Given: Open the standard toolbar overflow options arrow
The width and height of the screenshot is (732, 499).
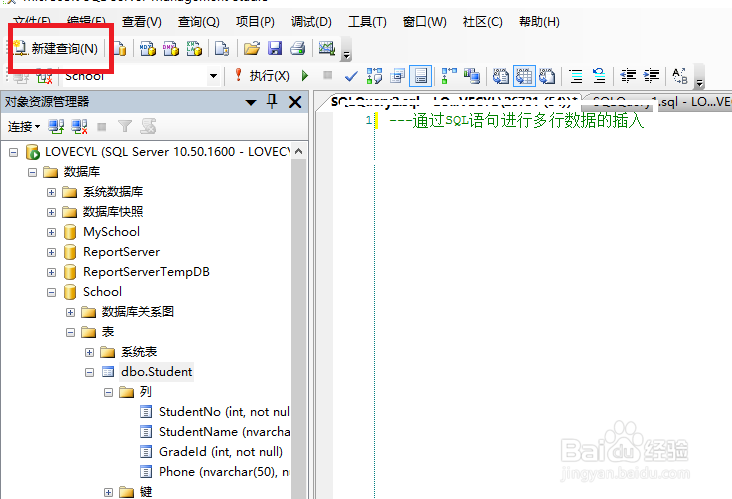Looking at the screenshot, I should click(346, 52).
